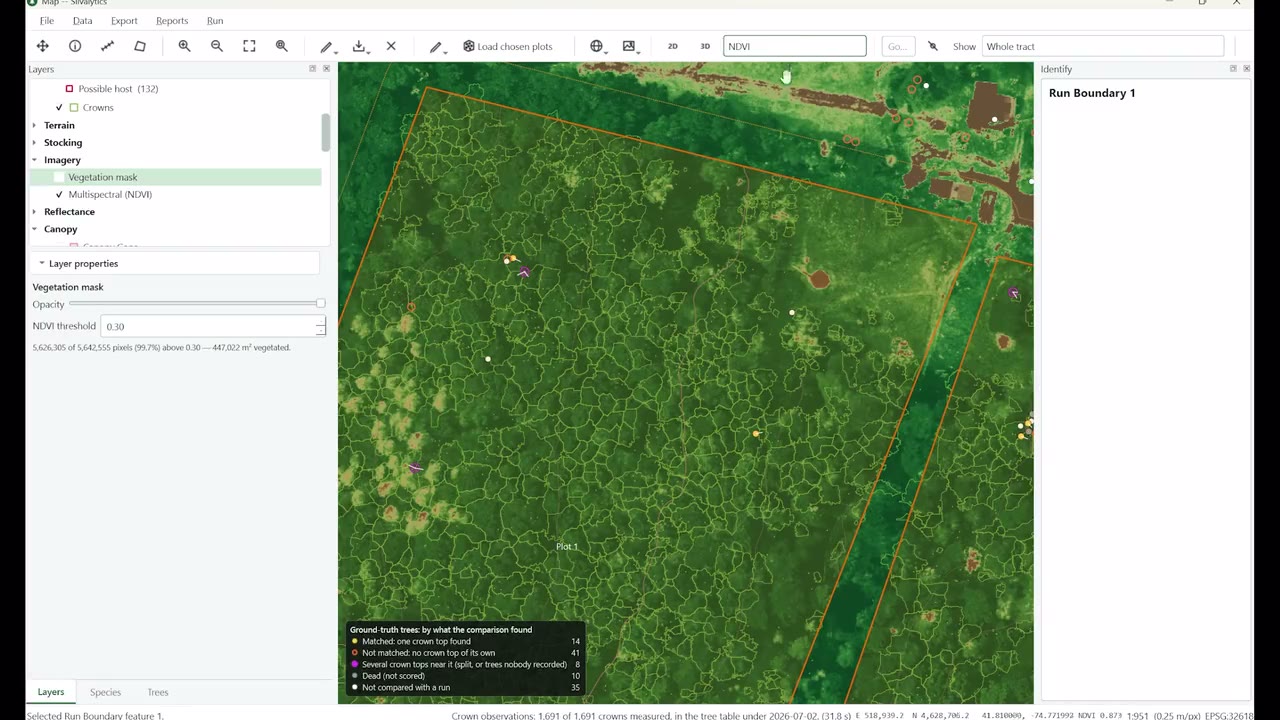
Task: Collapse the Imagery layer group
Action: 35,160
